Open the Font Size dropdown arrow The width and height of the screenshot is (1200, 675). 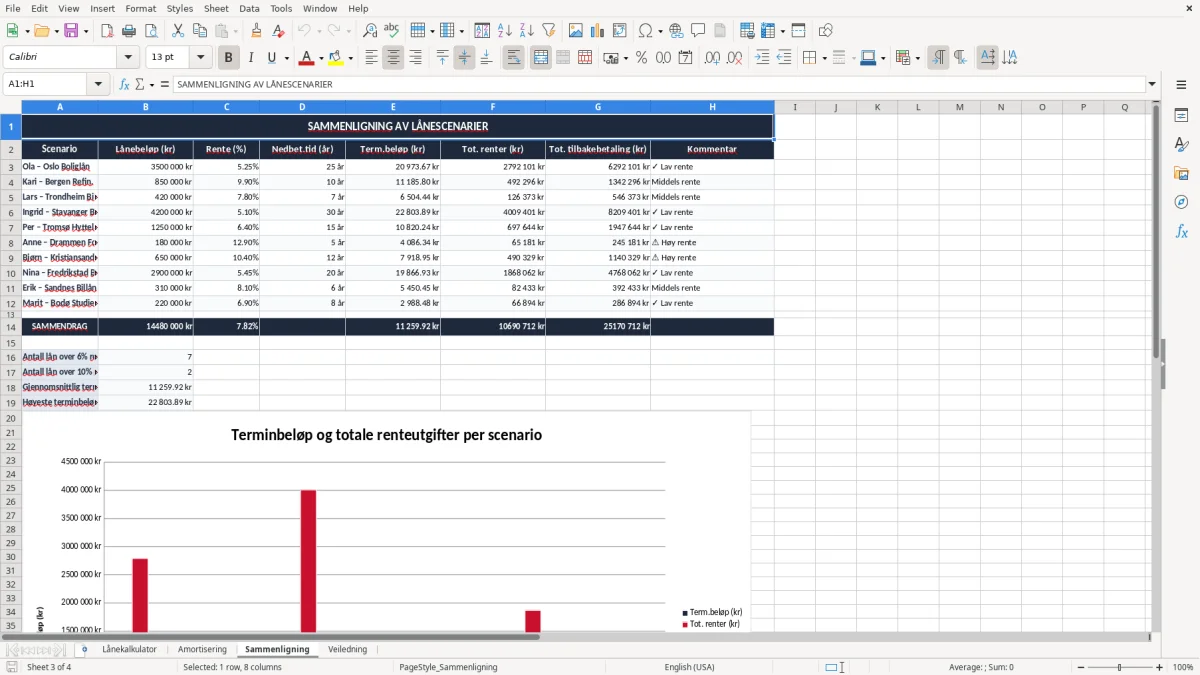point(200,58)
